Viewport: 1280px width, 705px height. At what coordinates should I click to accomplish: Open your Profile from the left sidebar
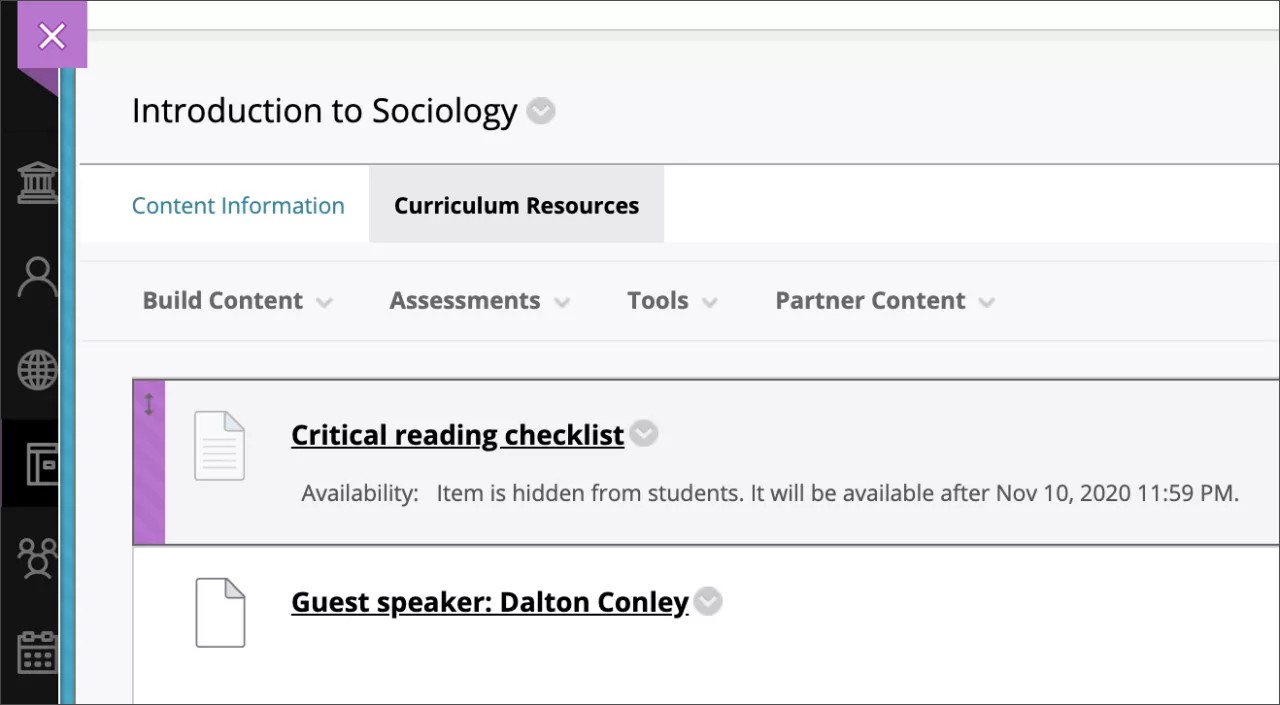[x=37, y=277]
